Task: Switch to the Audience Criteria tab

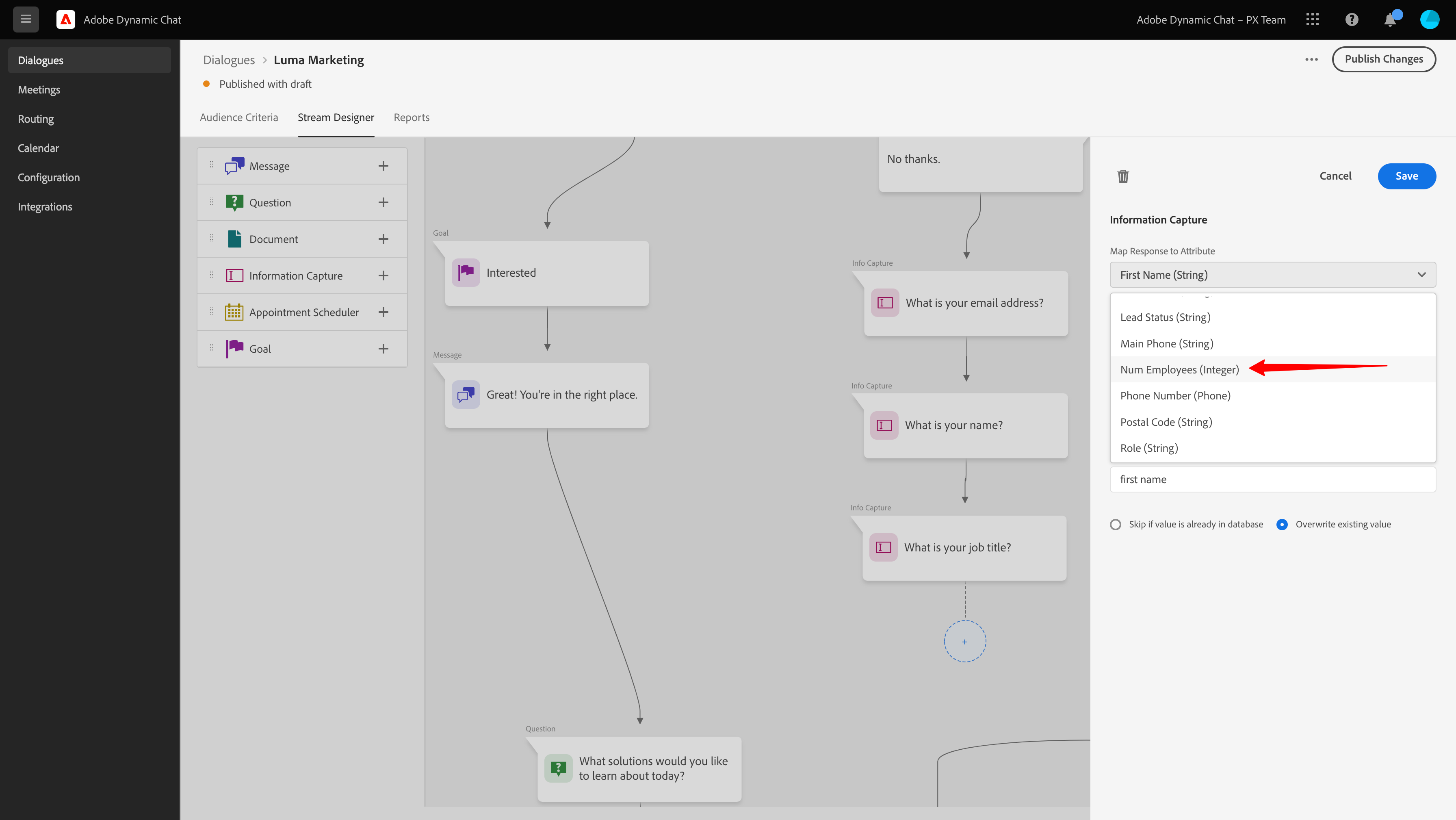Action: [238, 117]
